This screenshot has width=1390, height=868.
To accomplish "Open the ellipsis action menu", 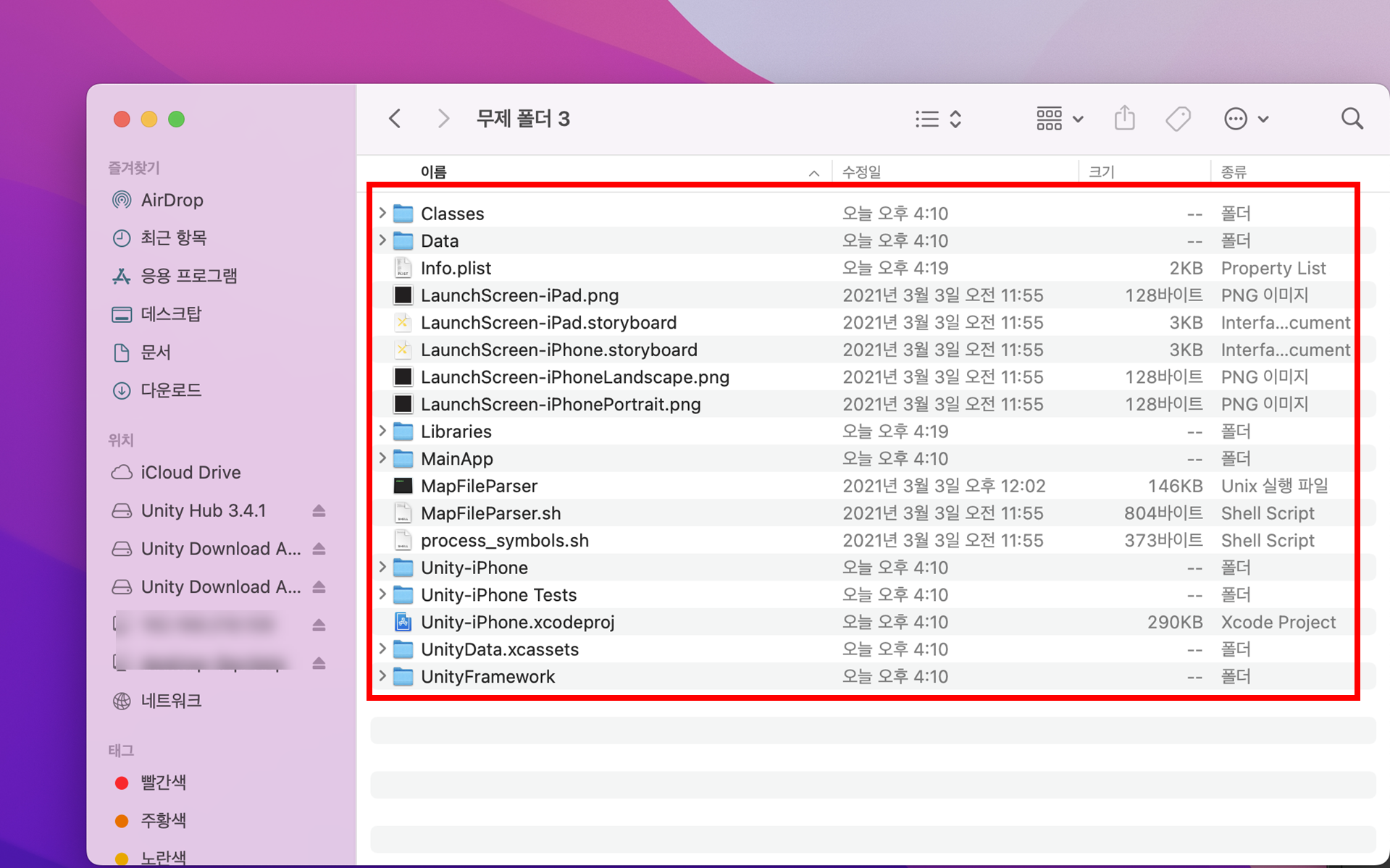I will 1245,119.
